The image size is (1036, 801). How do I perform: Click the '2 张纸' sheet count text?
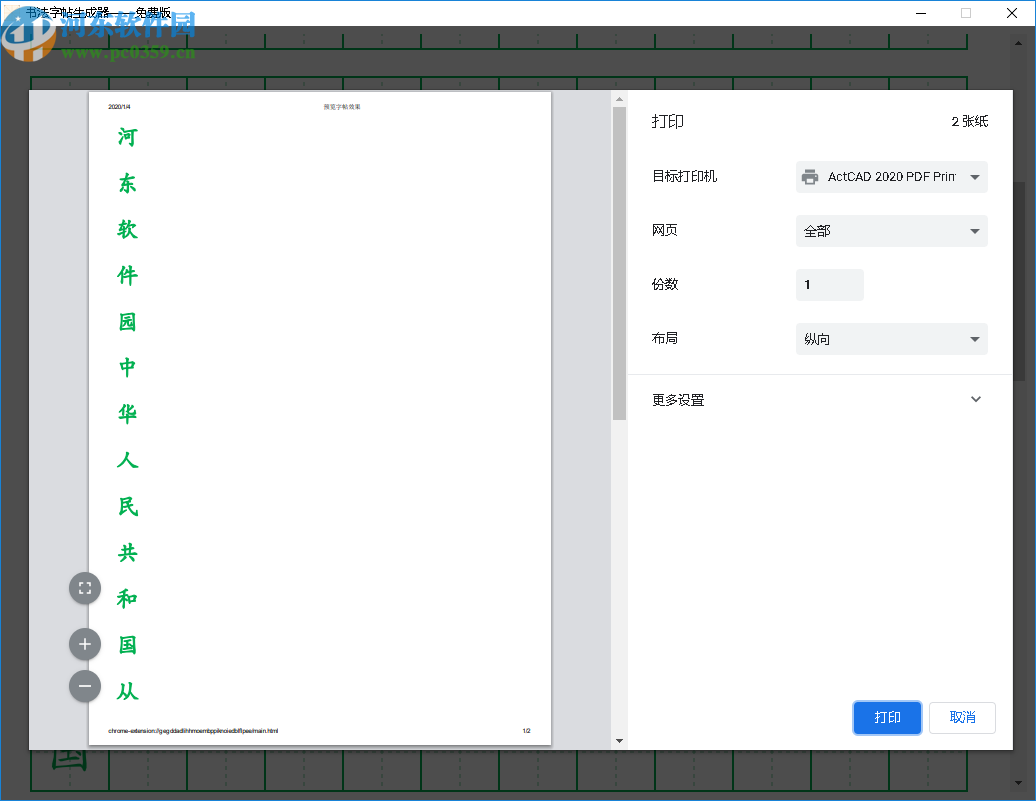click(x=969, y=122)
